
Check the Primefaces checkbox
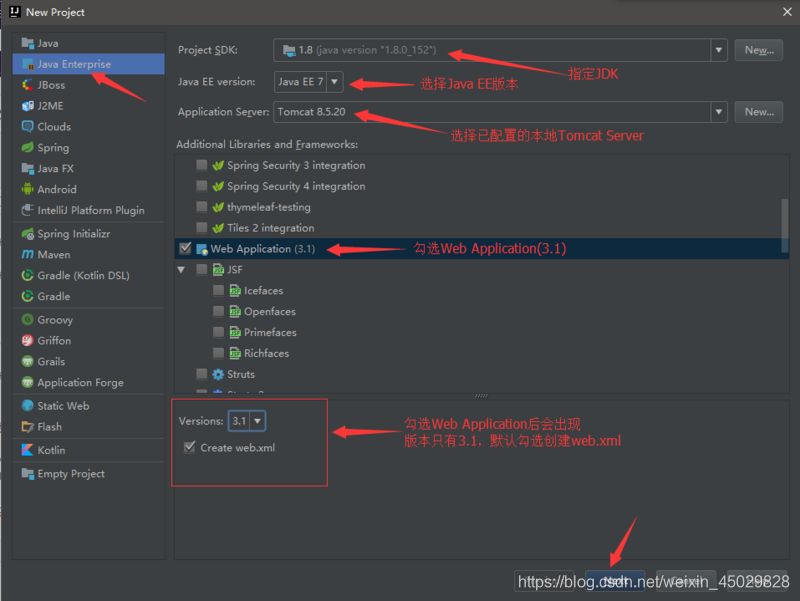(x=218, y=332)
